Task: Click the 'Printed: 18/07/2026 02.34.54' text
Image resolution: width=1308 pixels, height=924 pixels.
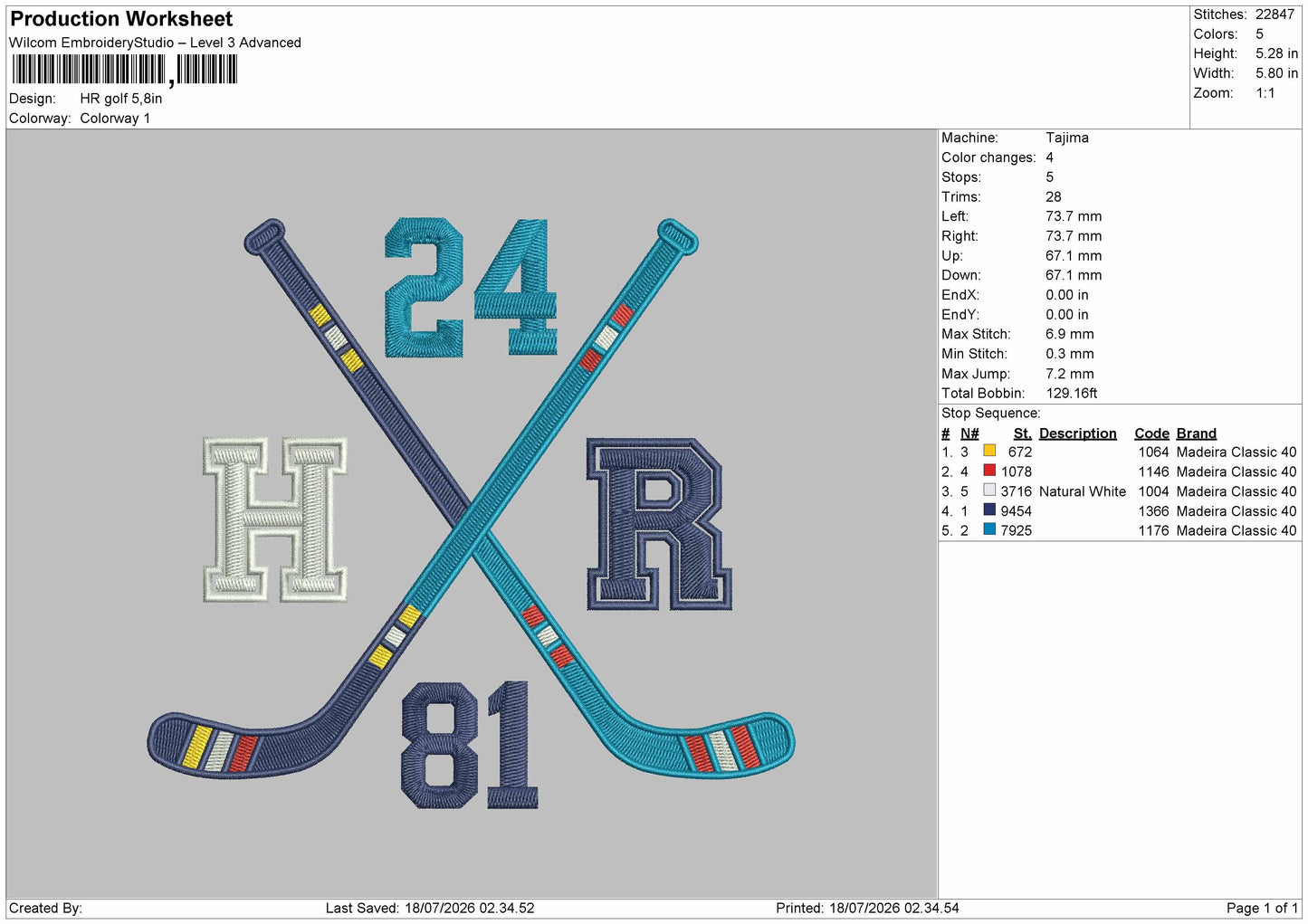Action: [867, 908]
